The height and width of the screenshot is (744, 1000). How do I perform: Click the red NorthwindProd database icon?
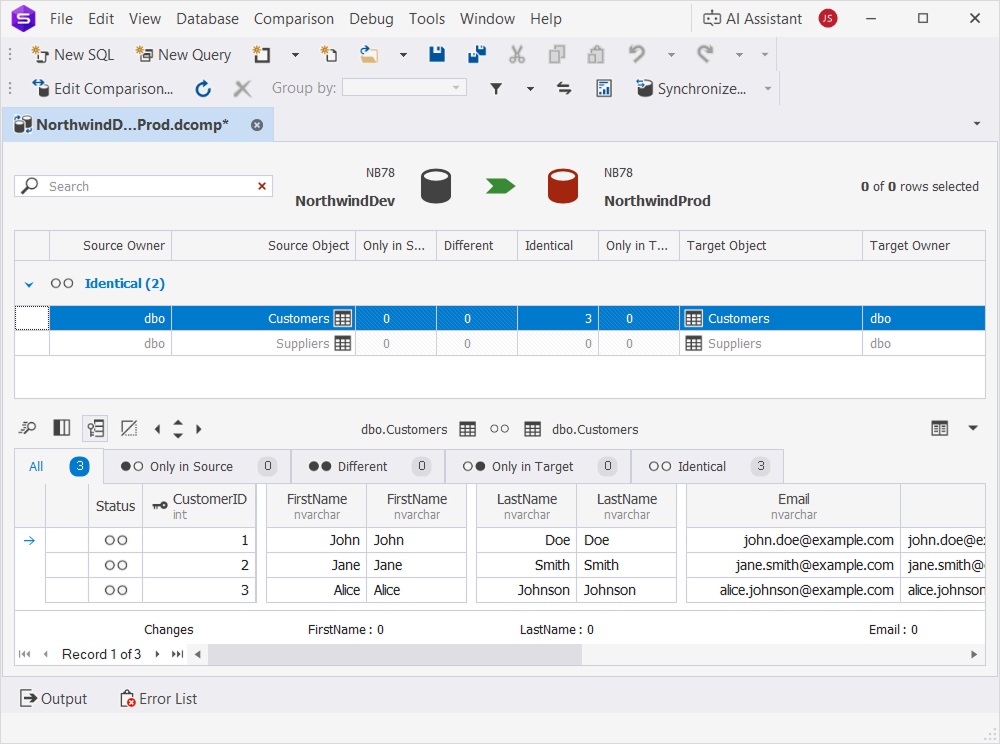(x=563, y=186)
